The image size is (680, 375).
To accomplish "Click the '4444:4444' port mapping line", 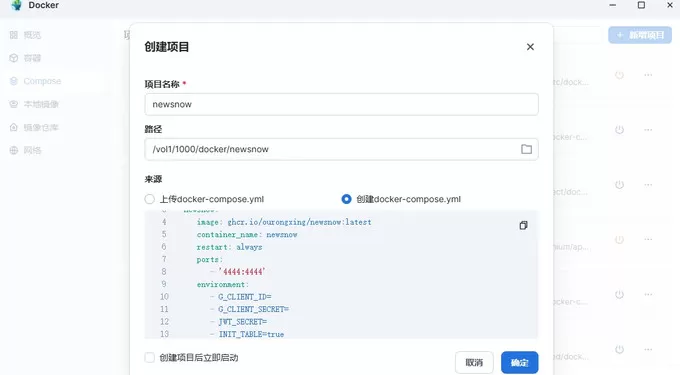I will tap(238, 272).
